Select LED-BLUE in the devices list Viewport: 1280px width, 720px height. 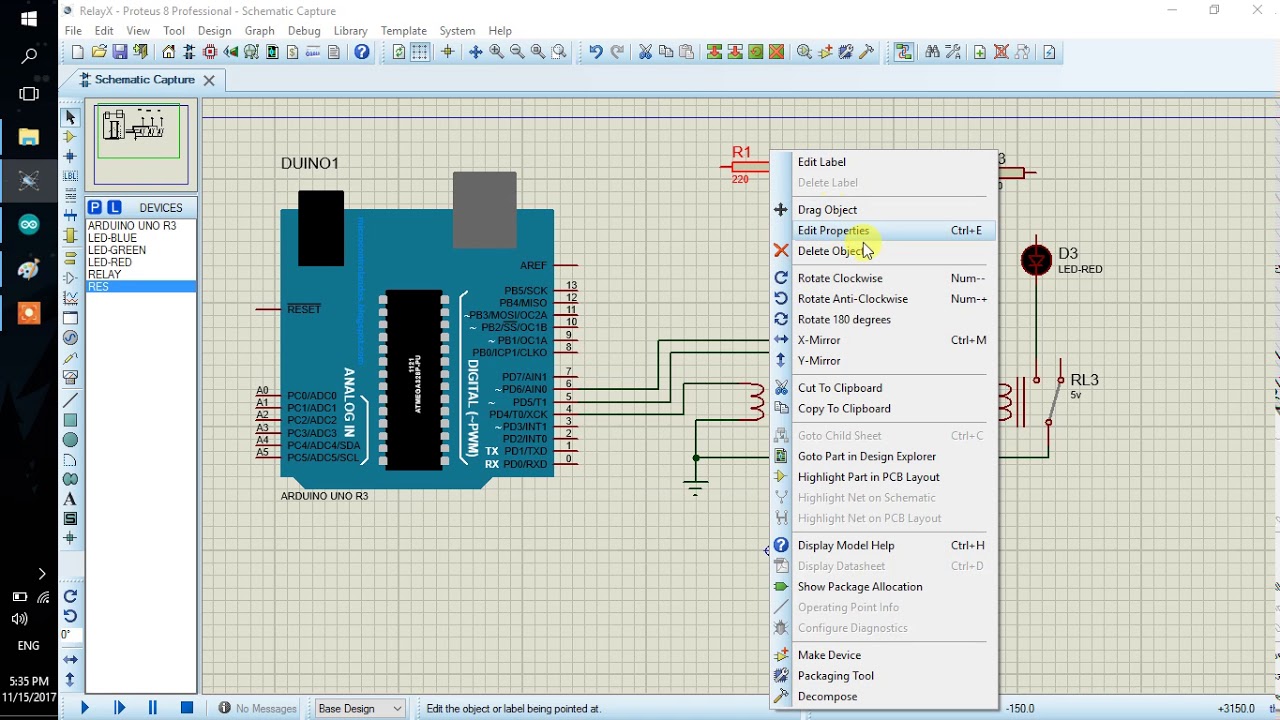(141, 238)
